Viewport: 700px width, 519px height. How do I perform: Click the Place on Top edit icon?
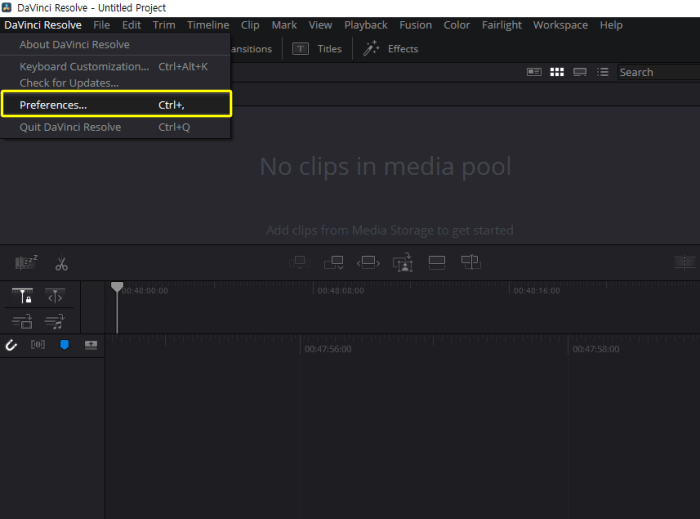(x=437, y=262)
